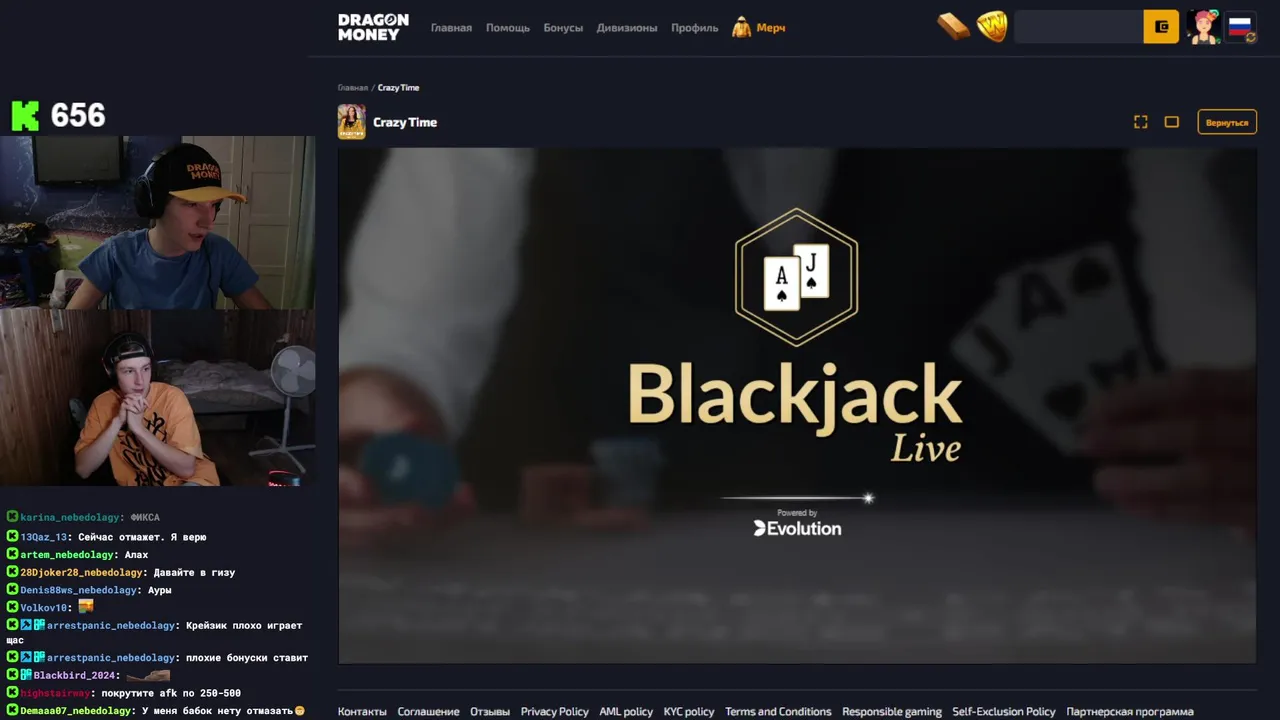Open the Помощь menu item
1280x720 pixels.
point(508,28)
